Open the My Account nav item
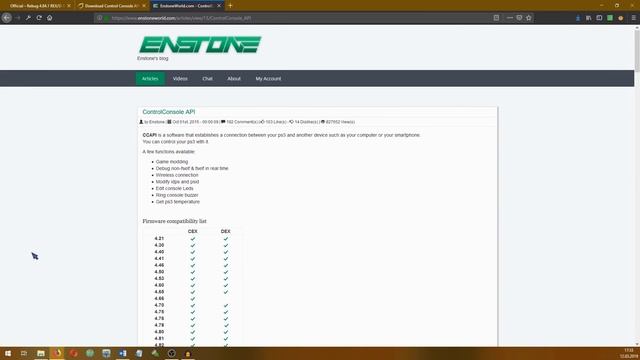The width and height of the screenshot is (640, 360). point(268,78)
